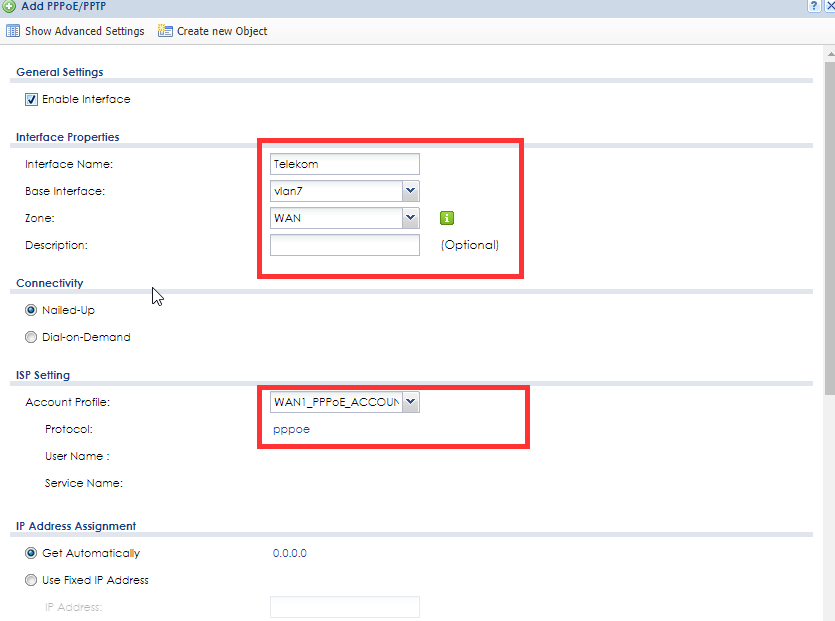Click the green Zone info icon

point(447,218)
